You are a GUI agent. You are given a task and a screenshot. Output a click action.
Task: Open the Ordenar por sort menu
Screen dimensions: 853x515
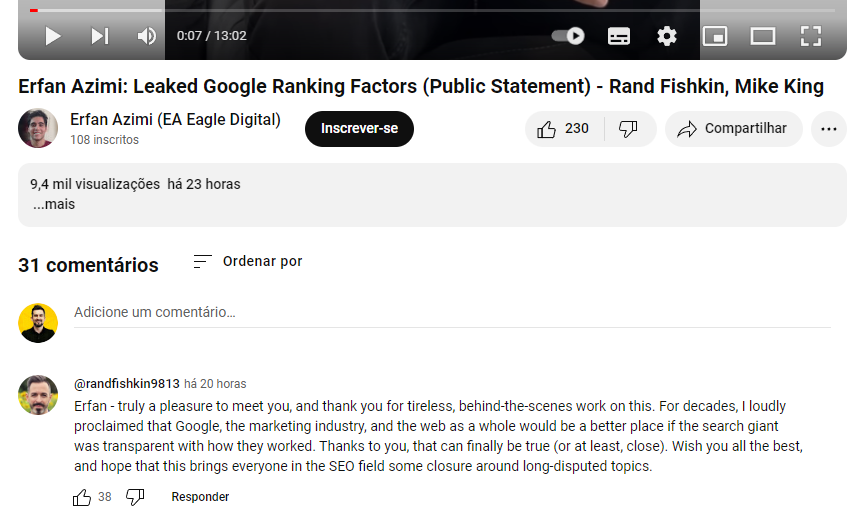click(x=247, y=261)
